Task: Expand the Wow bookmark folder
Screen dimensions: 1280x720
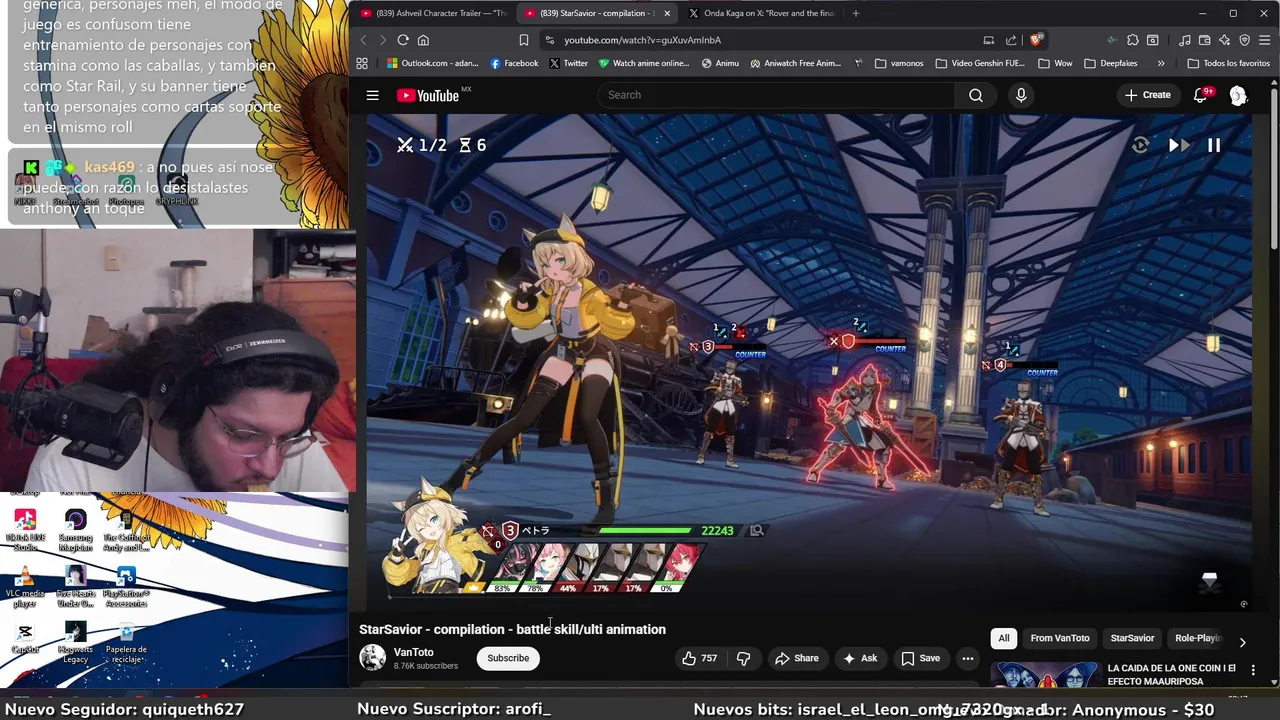Action: click(1055, 63)
